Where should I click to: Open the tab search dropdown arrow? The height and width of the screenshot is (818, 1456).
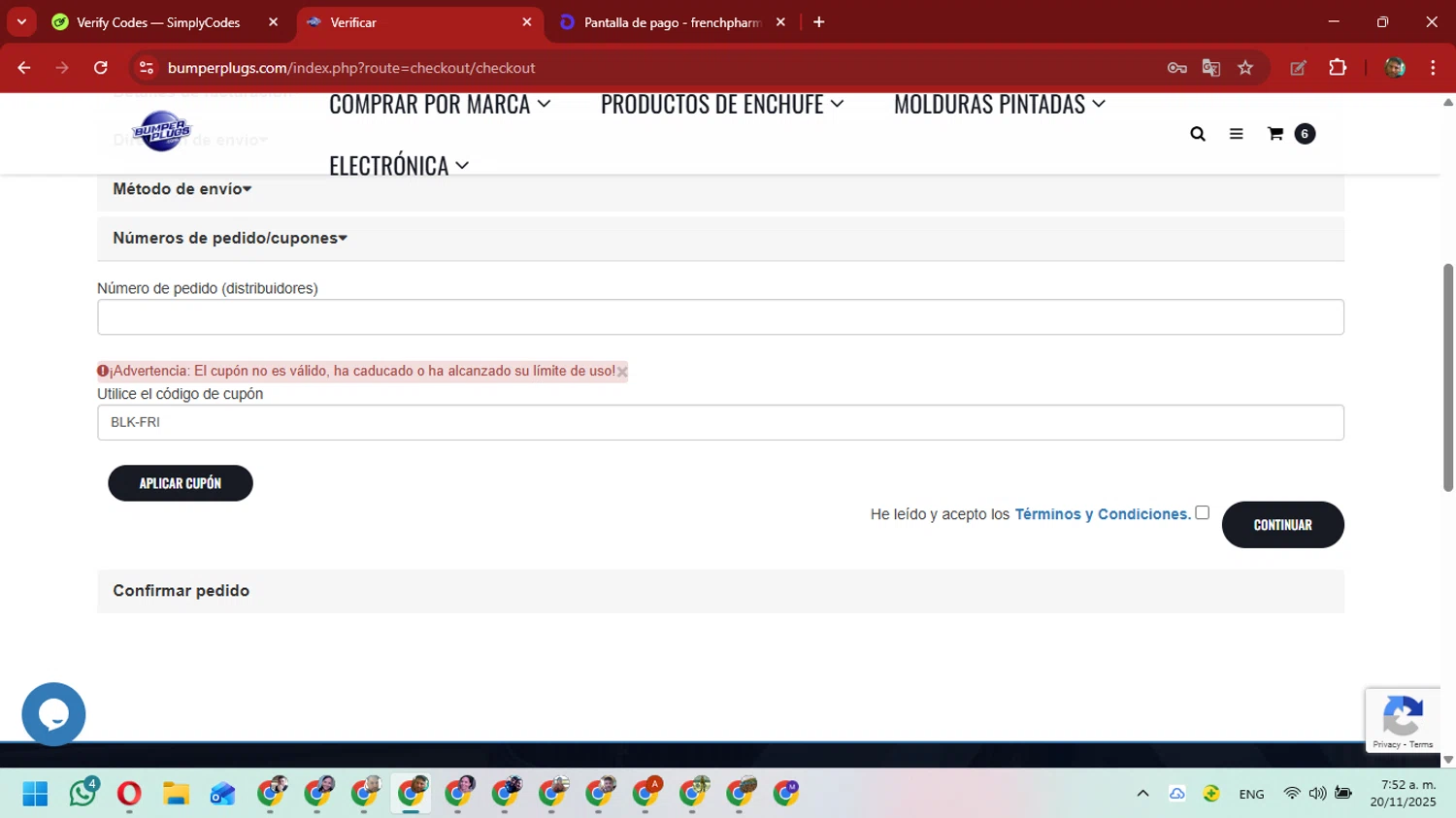click(21, 21)
